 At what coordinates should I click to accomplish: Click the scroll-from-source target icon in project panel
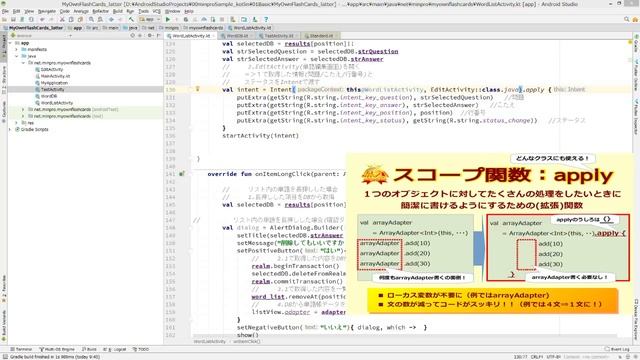point(132,36)
